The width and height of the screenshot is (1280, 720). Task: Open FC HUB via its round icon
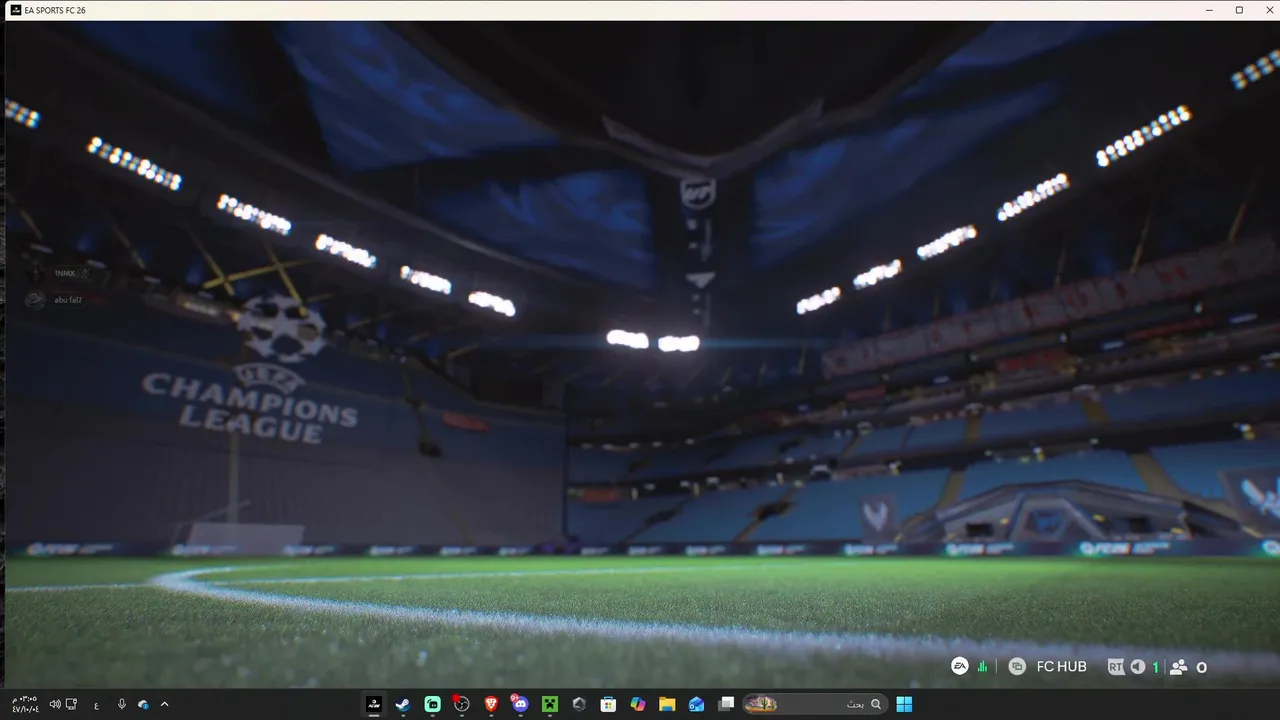point(1017,667)
